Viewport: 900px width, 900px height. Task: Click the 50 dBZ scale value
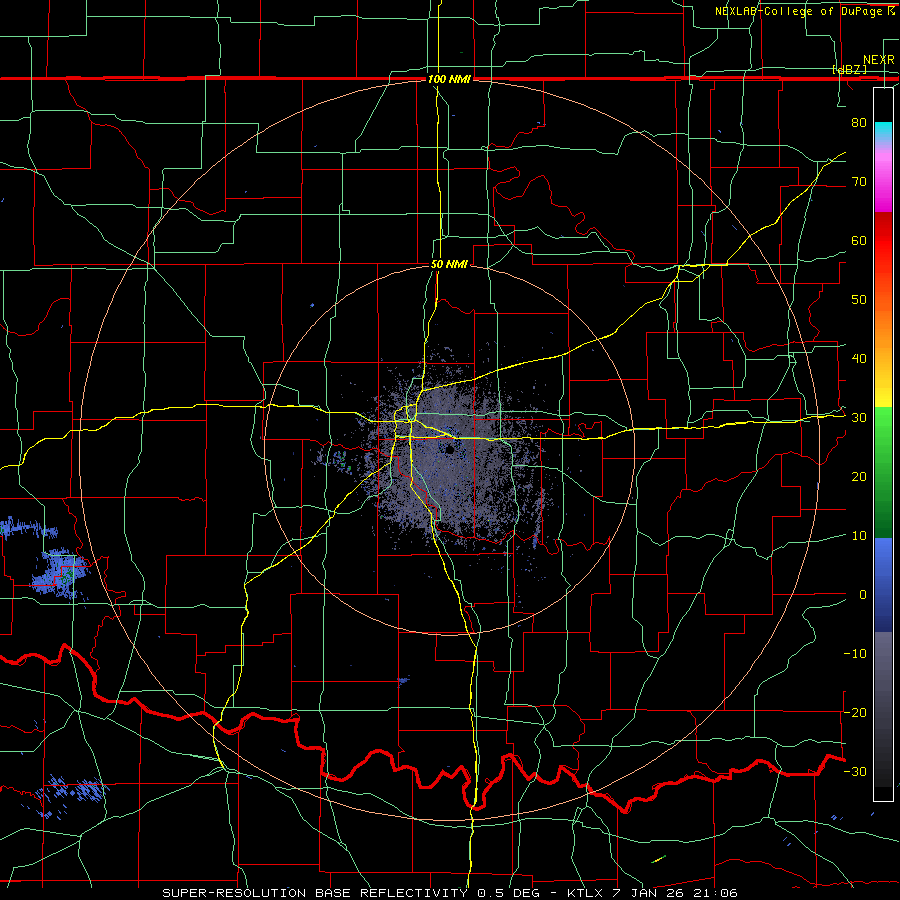pyautogui.click(x=859, y=300)
